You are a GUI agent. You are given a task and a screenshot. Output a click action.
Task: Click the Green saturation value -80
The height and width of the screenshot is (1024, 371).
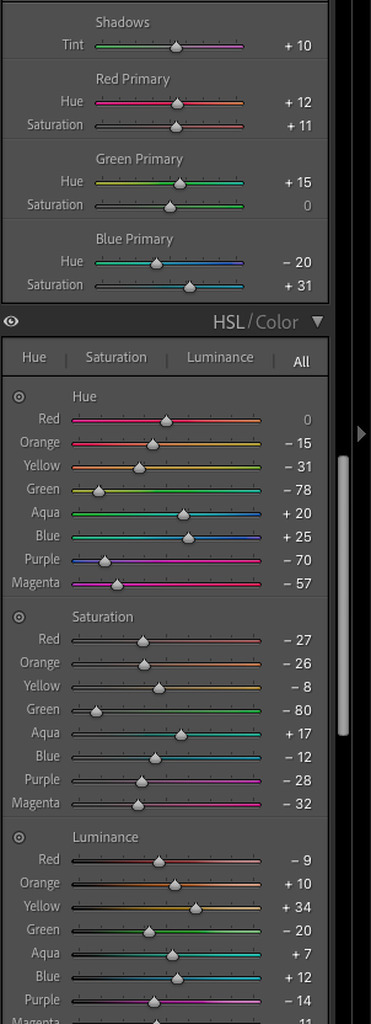297,711
